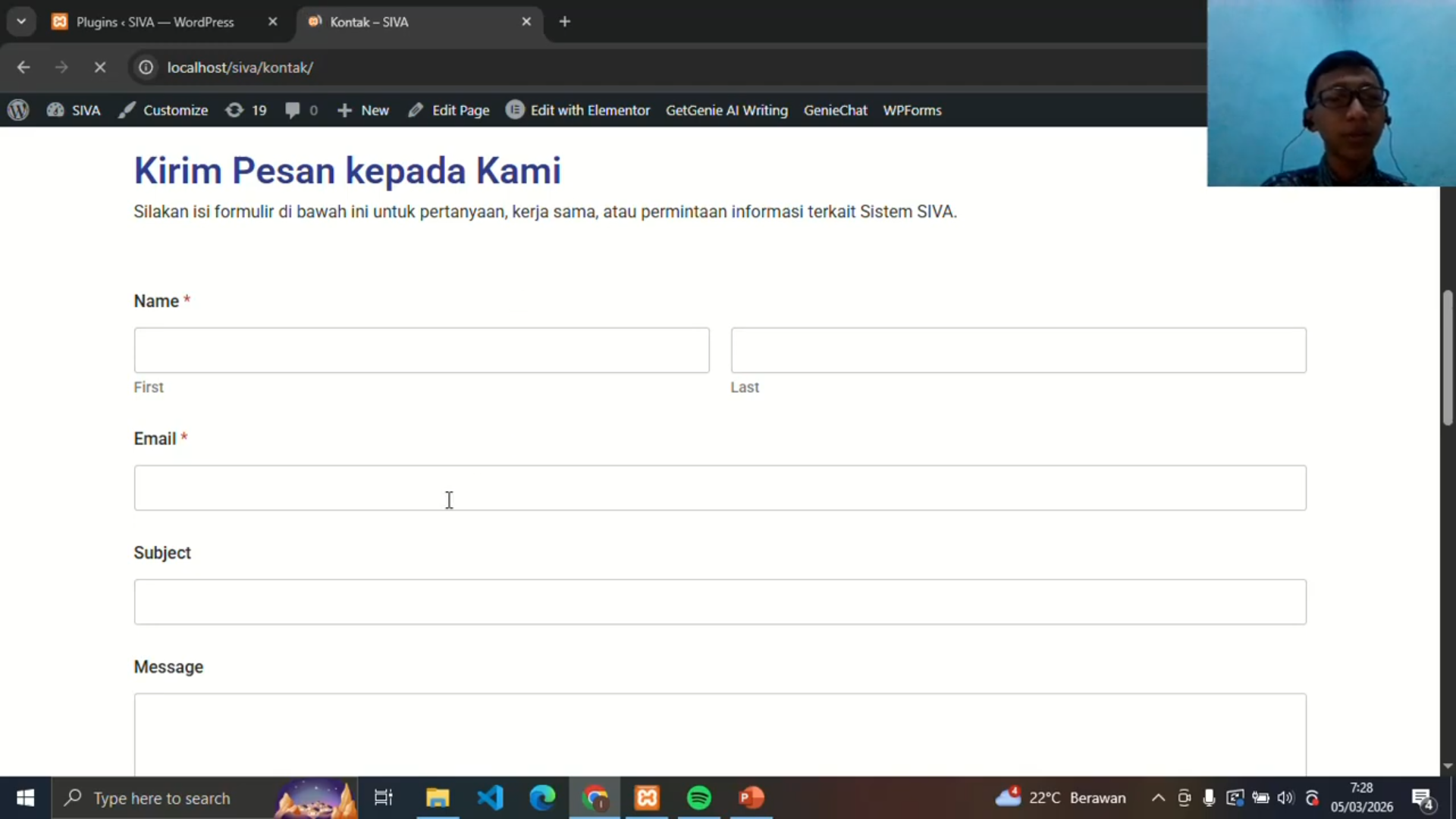Viewport: 1456px width, 819px height.
Task: Click the First name input field
Action: 422,350
